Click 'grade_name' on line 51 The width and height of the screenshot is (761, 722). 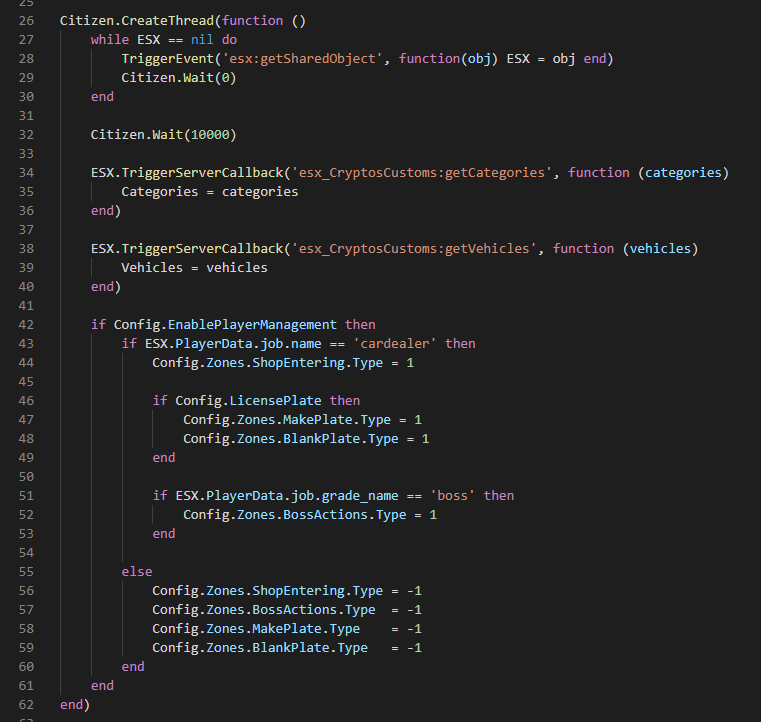pyautogui.click(x=360, y=496)
